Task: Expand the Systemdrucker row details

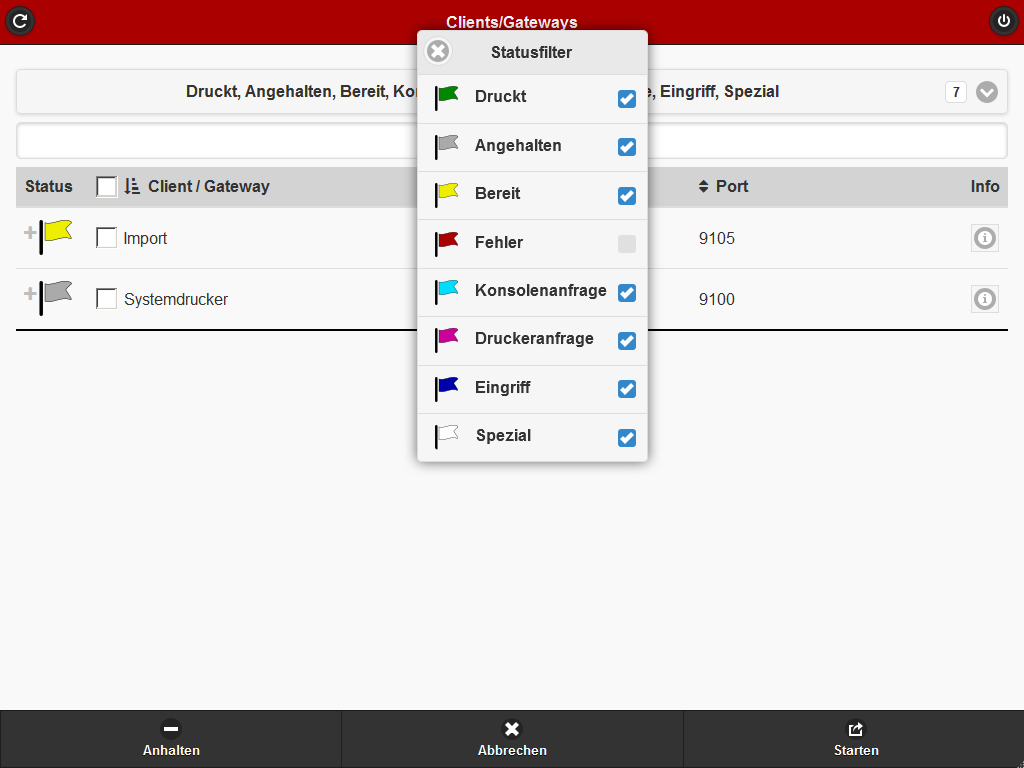Action: point(30,294)
